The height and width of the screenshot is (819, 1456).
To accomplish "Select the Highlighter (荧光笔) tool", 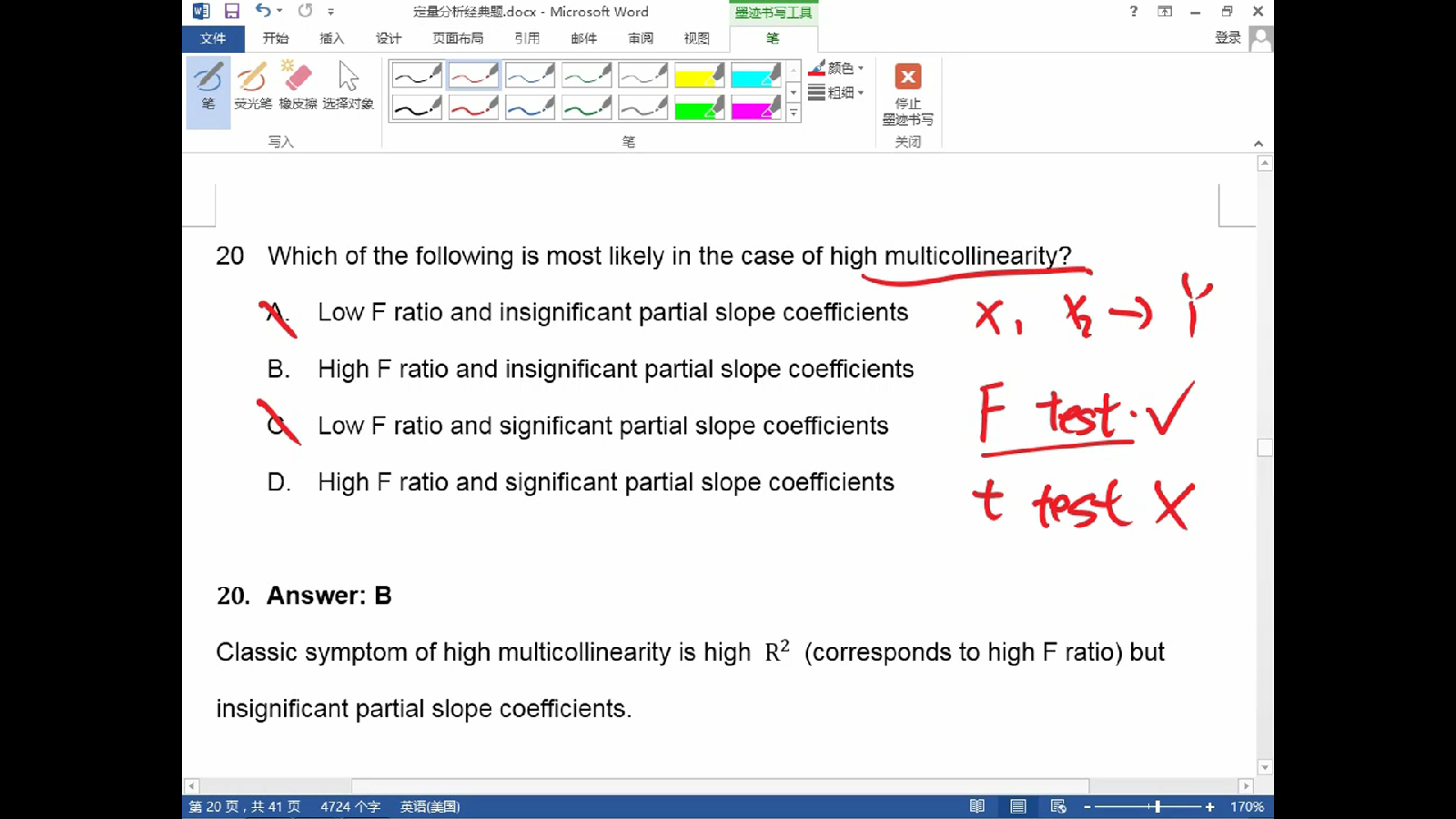I will [x=252, y=86].
